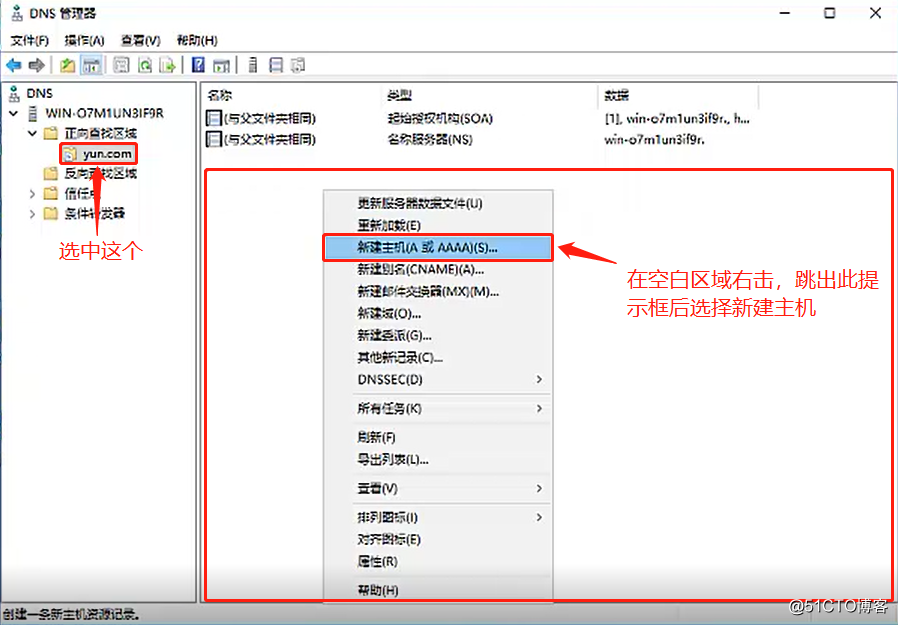Viewport: 898px width, 625px height.
Task: Select the DNS root node label
Action: coord(40,93)
